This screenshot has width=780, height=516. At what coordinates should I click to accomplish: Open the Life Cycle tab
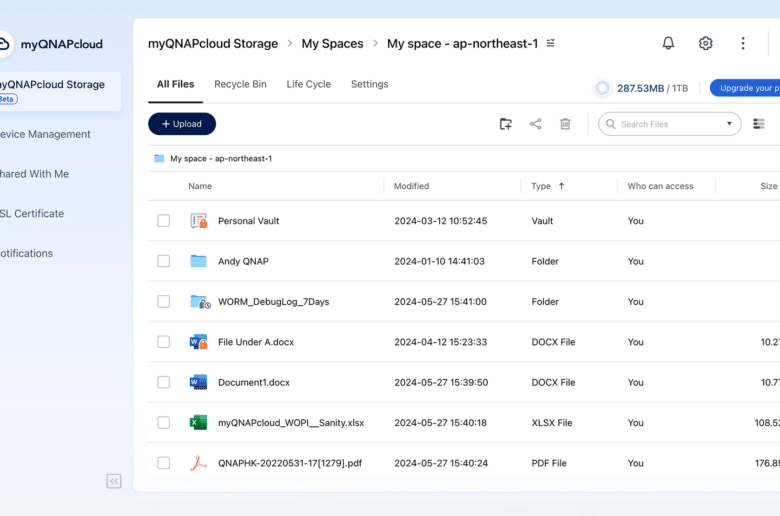click(x=308, y=84)
